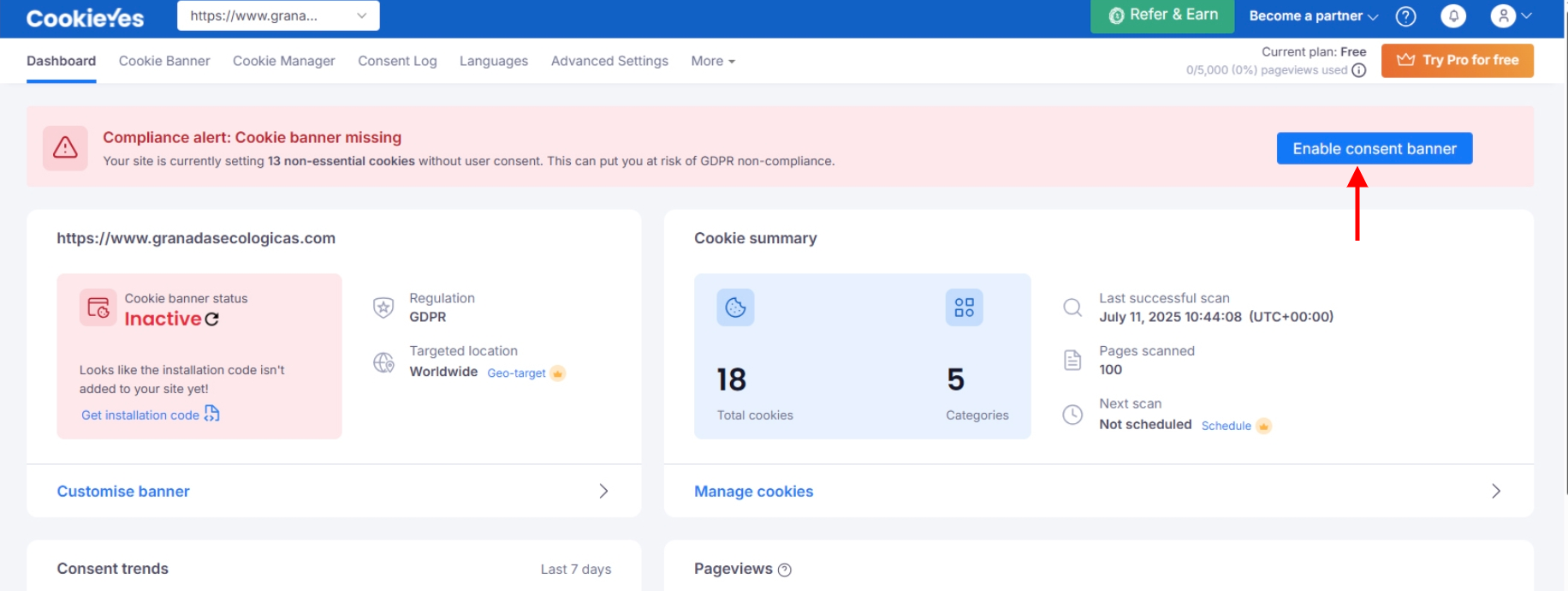The image size is (1568, 591).
Task: Switch to the Dashboard tab
Action: pyautogui.click(x=61, y=61)
